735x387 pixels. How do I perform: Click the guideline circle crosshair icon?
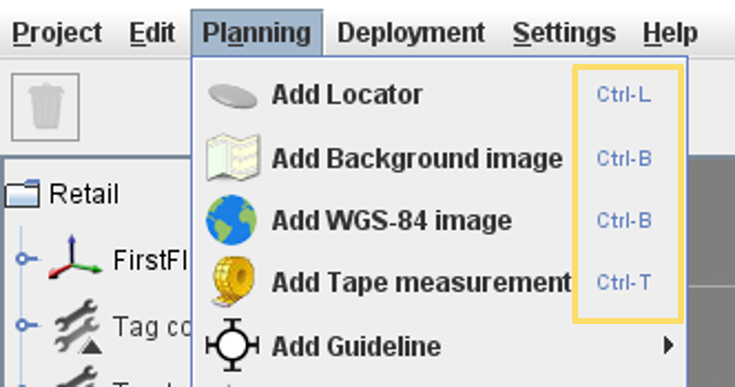(x=232, y=345)
